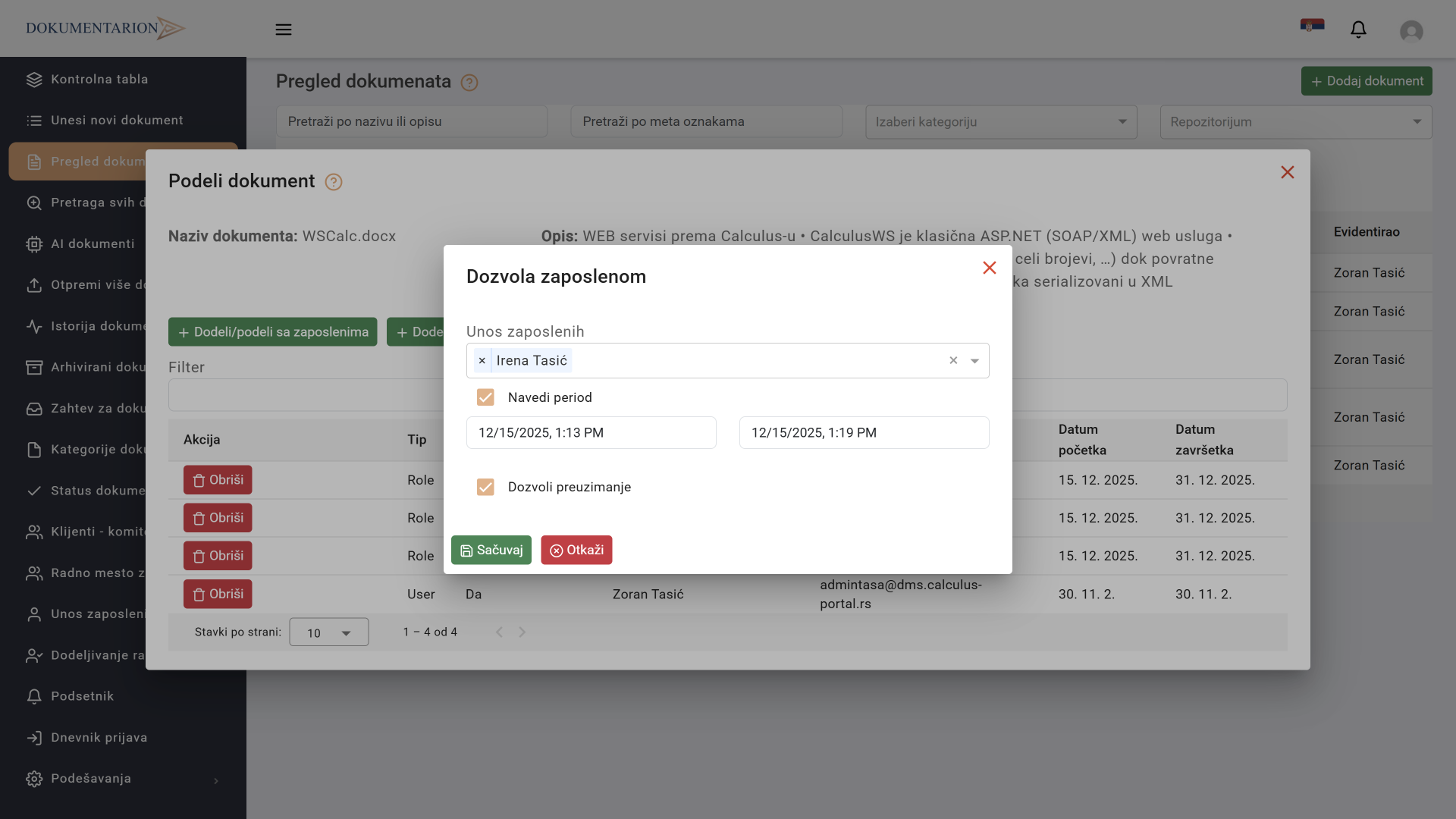Open Dnevnik prijava sidebar item
Screen dimensions: 1456x819
pos(99,738)
